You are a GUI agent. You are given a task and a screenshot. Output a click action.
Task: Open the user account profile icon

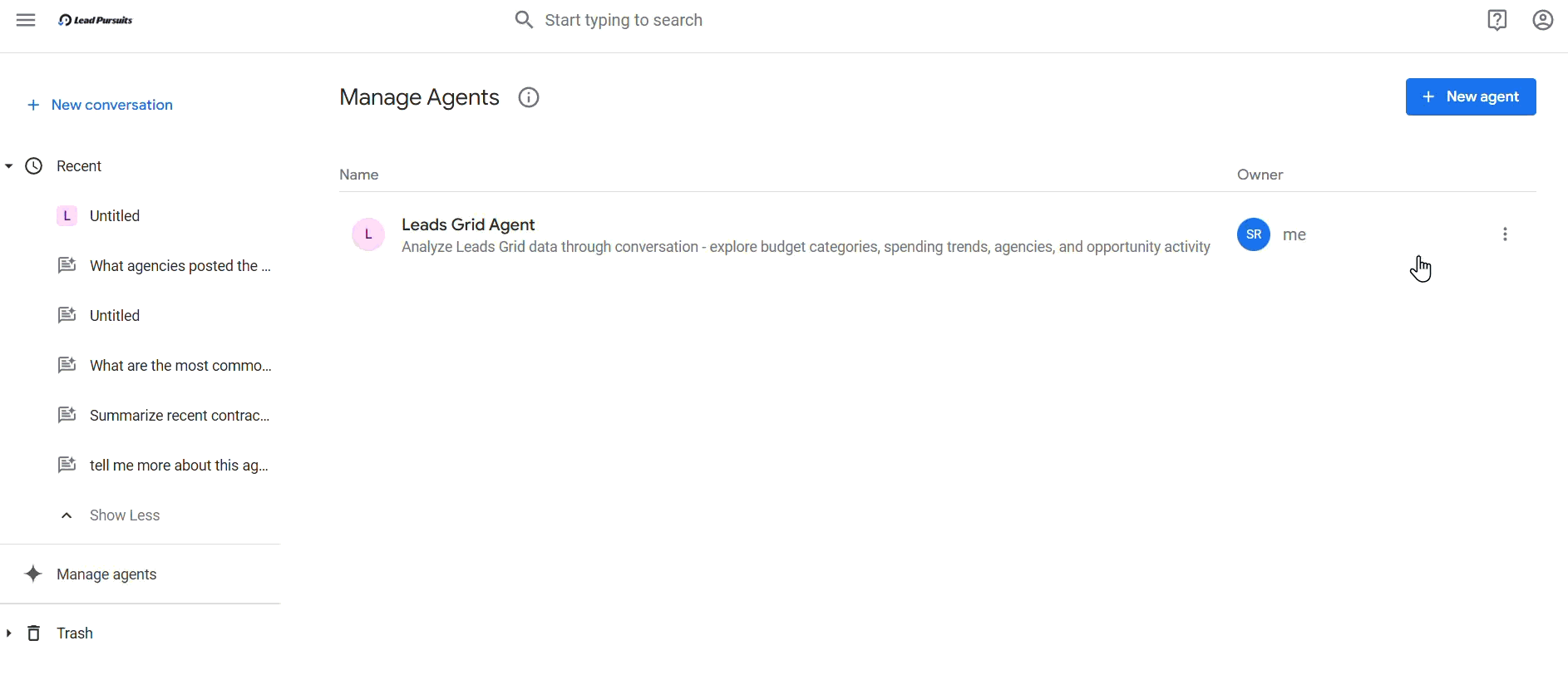click(1543, 20)
